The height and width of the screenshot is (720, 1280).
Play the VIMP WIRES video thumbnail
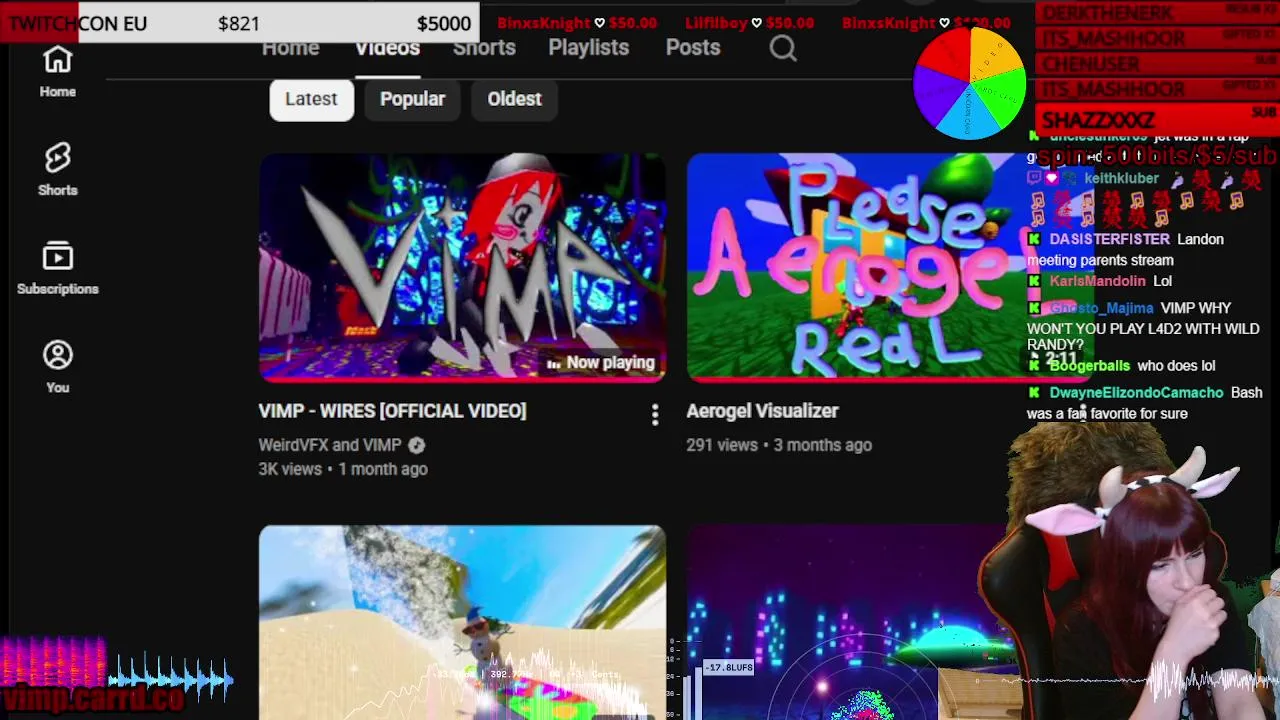462,267
